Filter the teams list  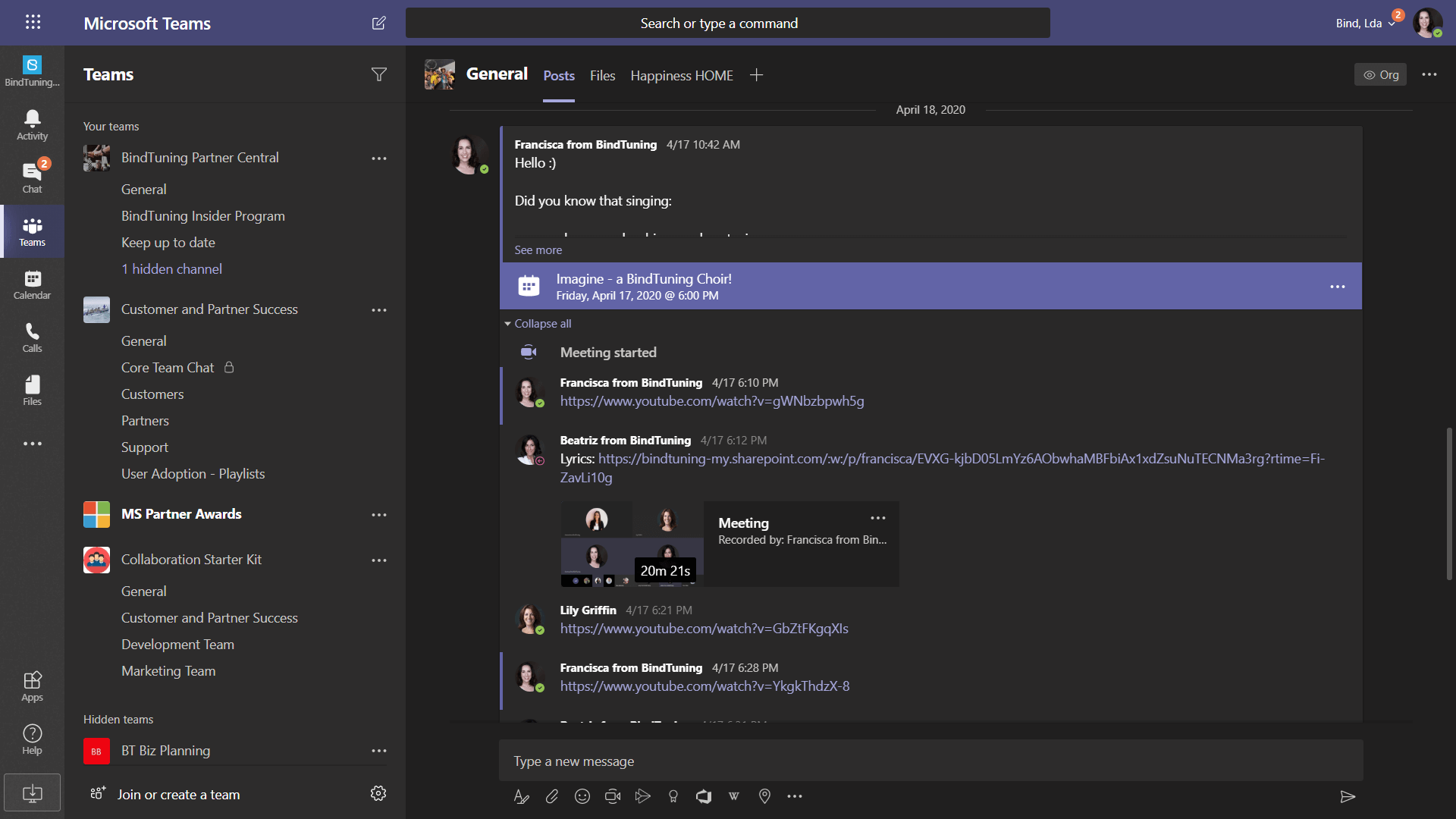point(378,74)
